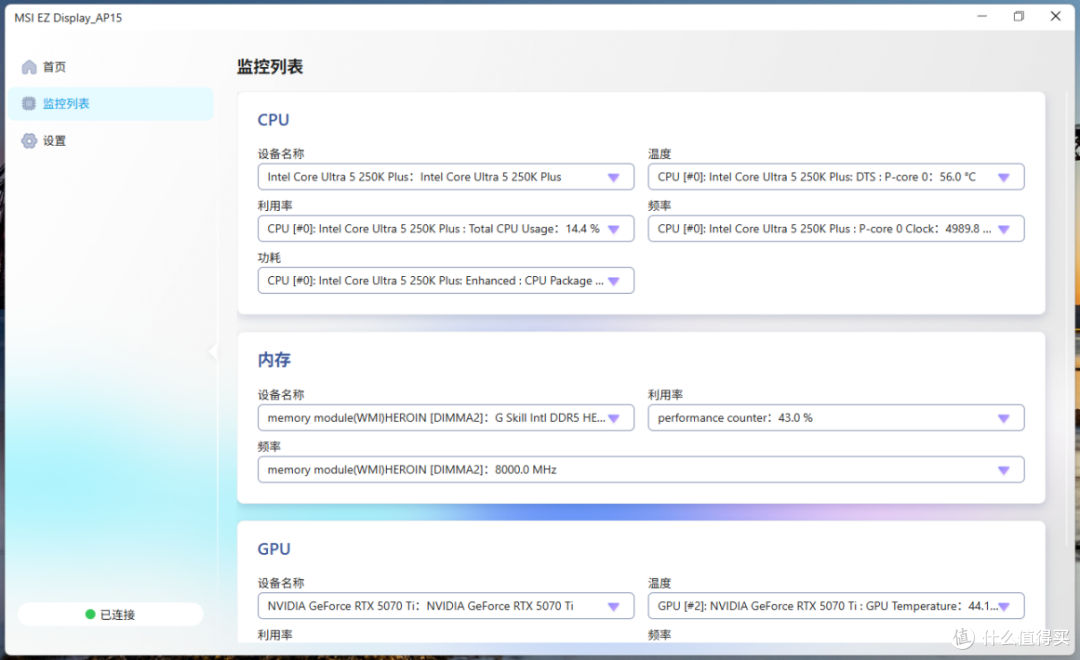
Task: Click the green connected status dot
Action: (90, 614)
